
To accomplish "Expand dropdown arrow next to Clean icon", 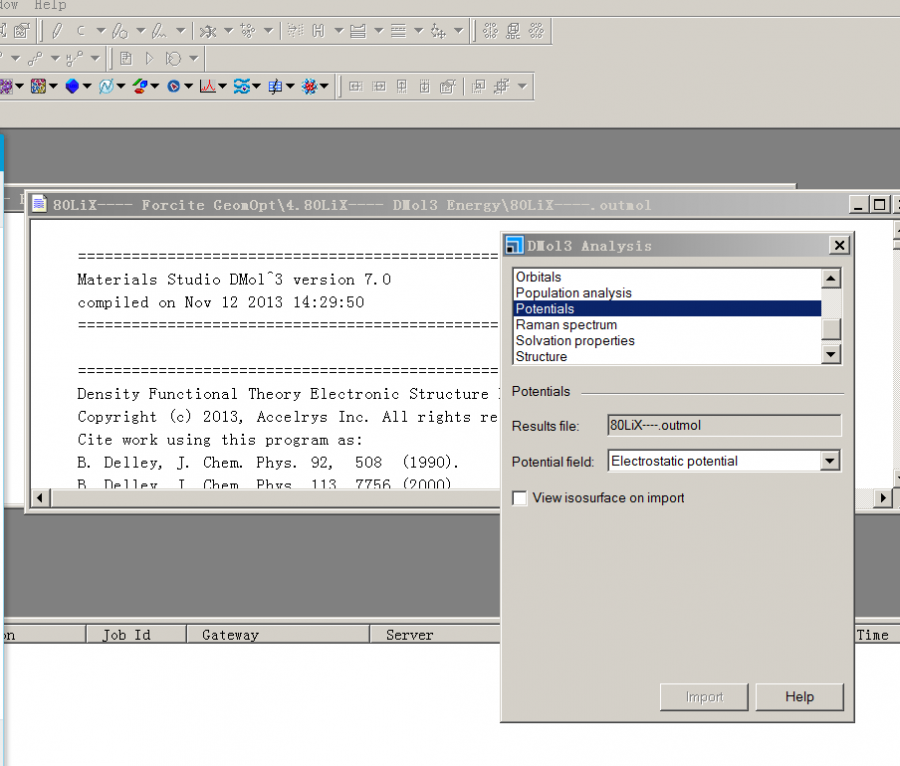I will click(x=228, y=30).
